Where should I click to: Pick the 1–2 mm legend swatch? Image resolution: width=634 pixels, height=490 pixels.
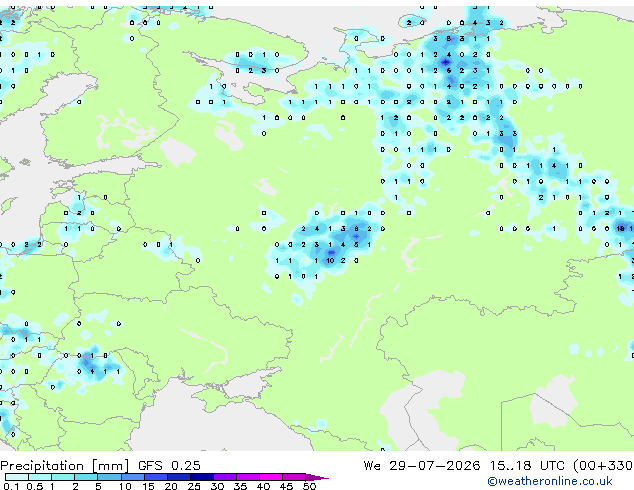coord(63,477)
